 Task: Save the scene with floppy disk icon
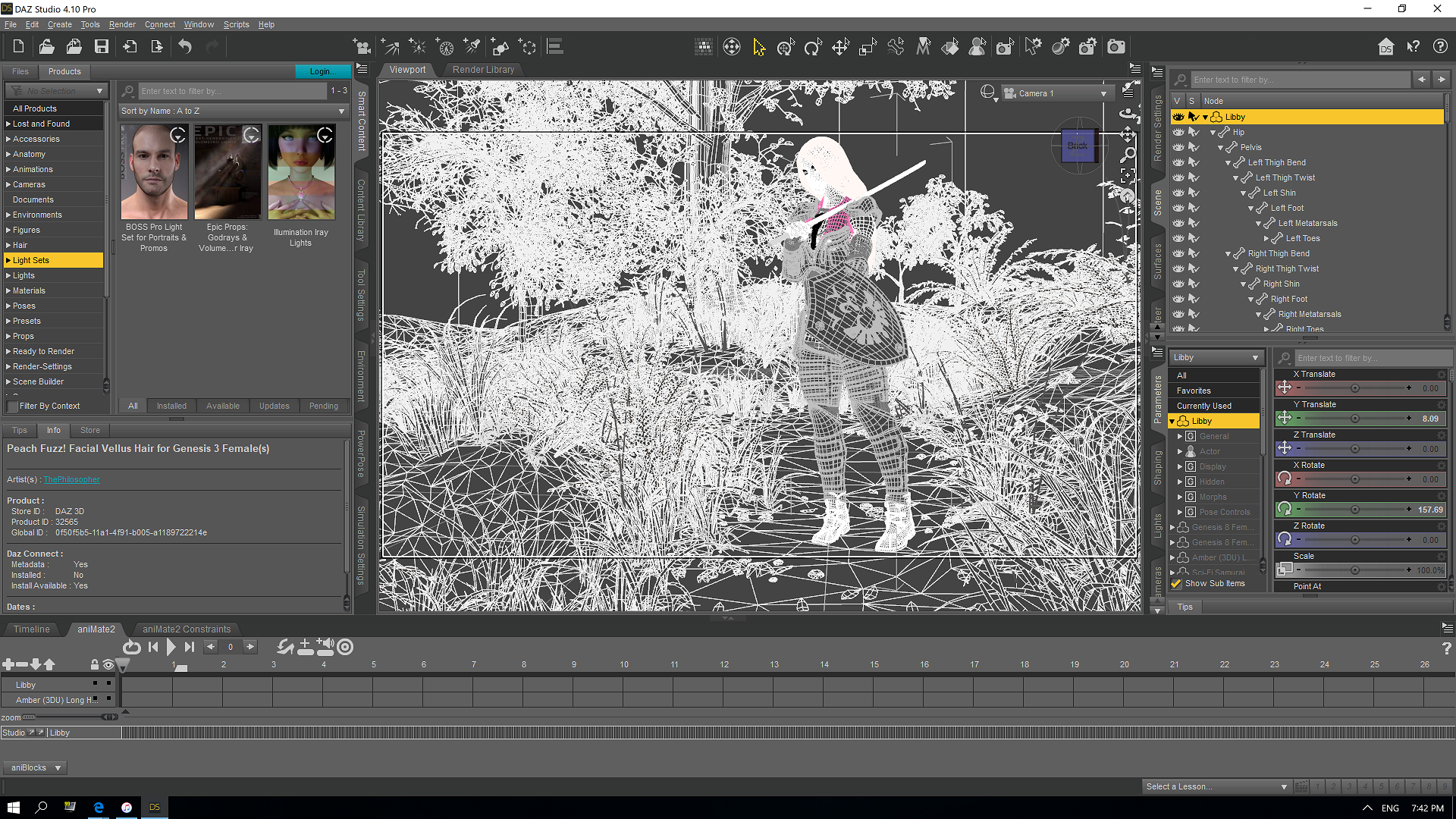101,47
